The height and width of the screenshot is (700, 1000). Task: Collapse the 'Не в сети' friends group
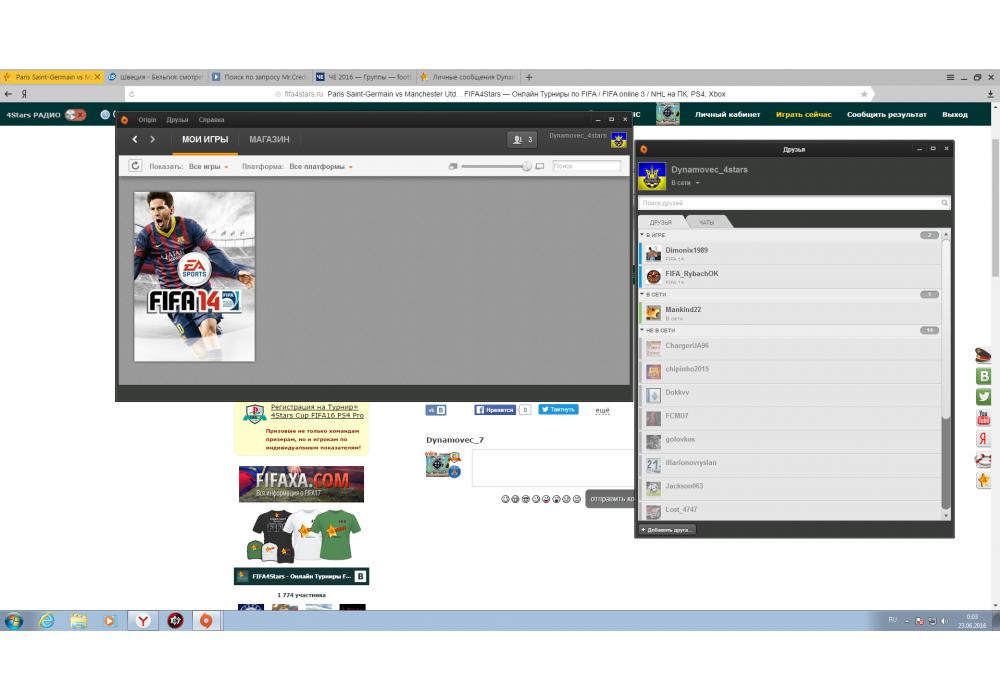tap(643, 330)
